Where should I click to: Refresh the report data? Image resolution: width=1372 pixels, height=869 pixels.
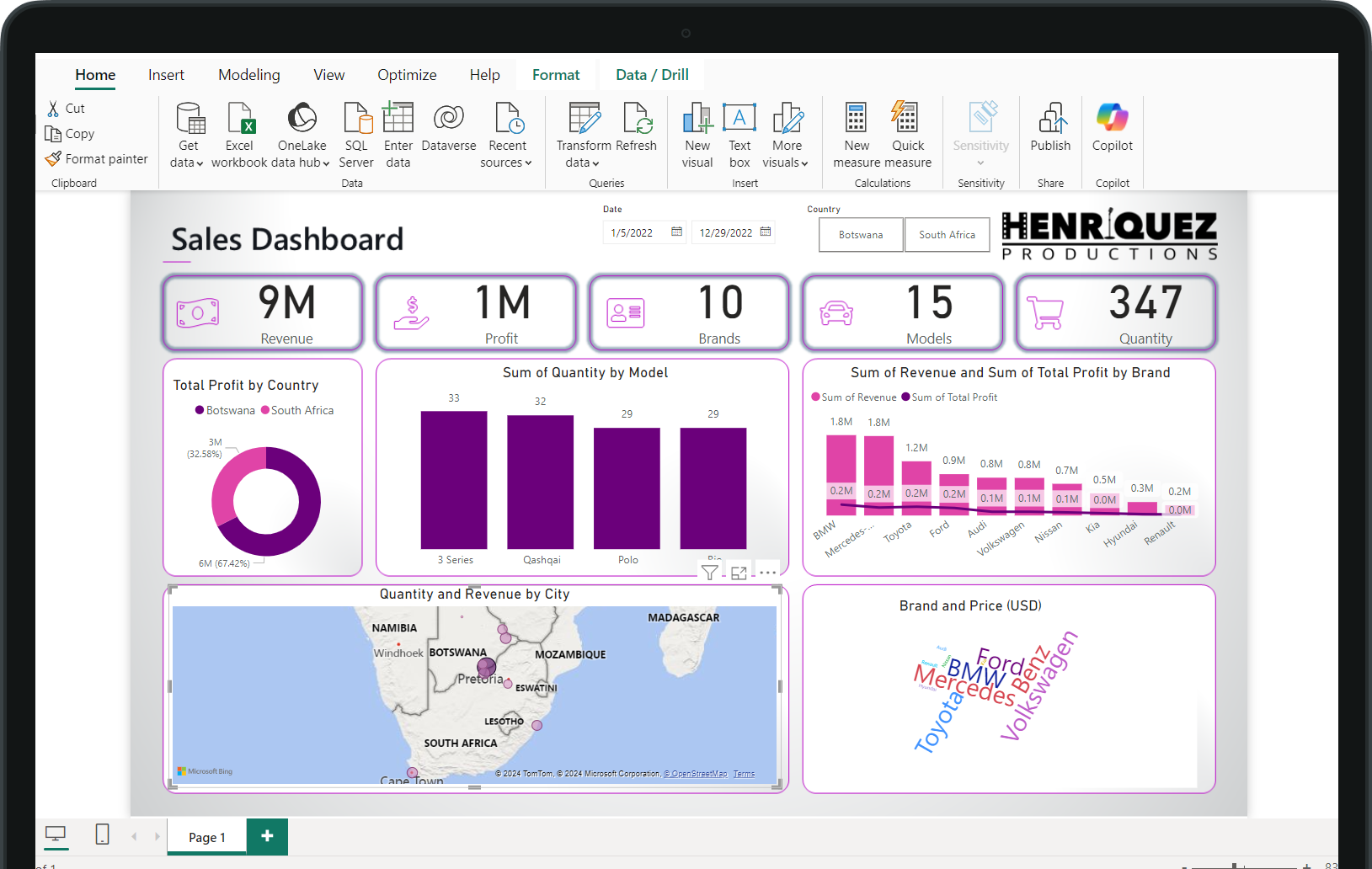click(x=638, y=119)
